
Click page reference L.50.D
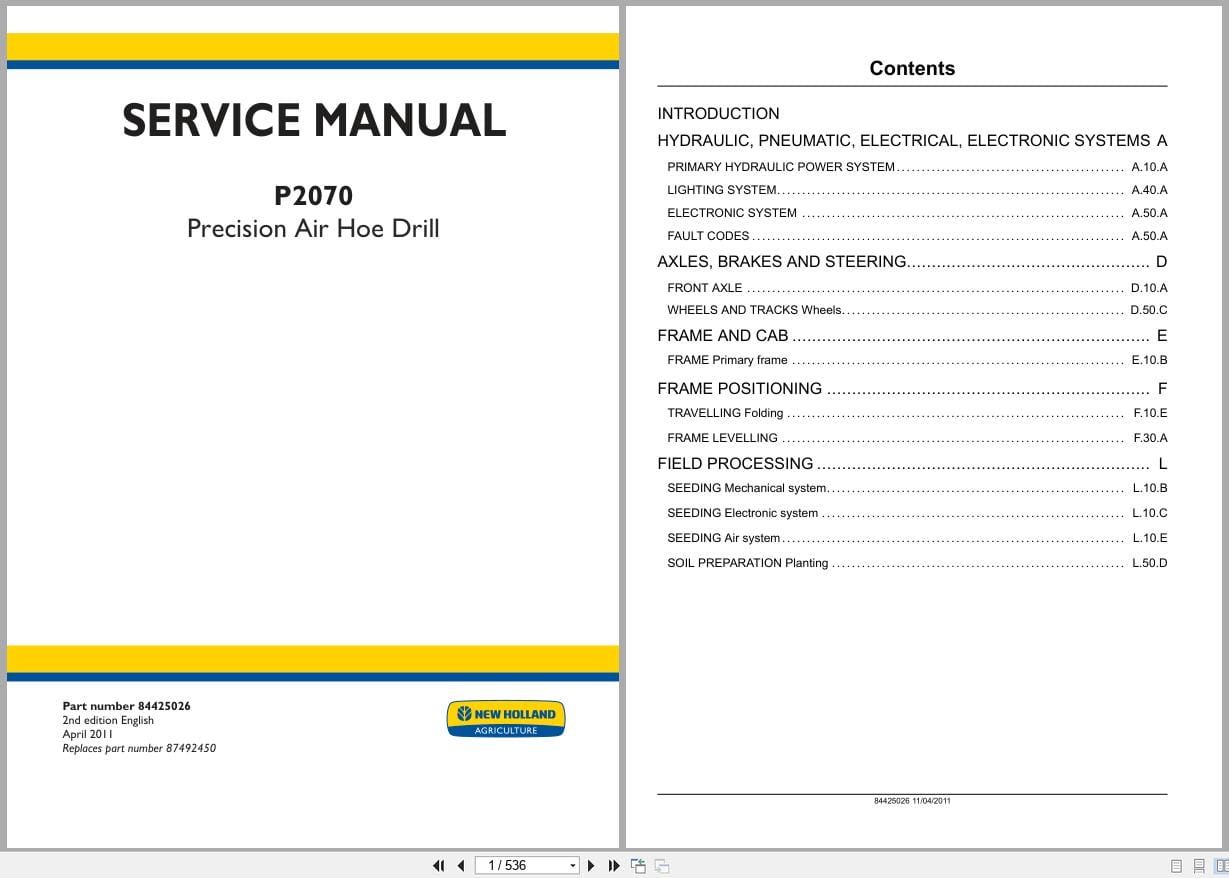1149,563
